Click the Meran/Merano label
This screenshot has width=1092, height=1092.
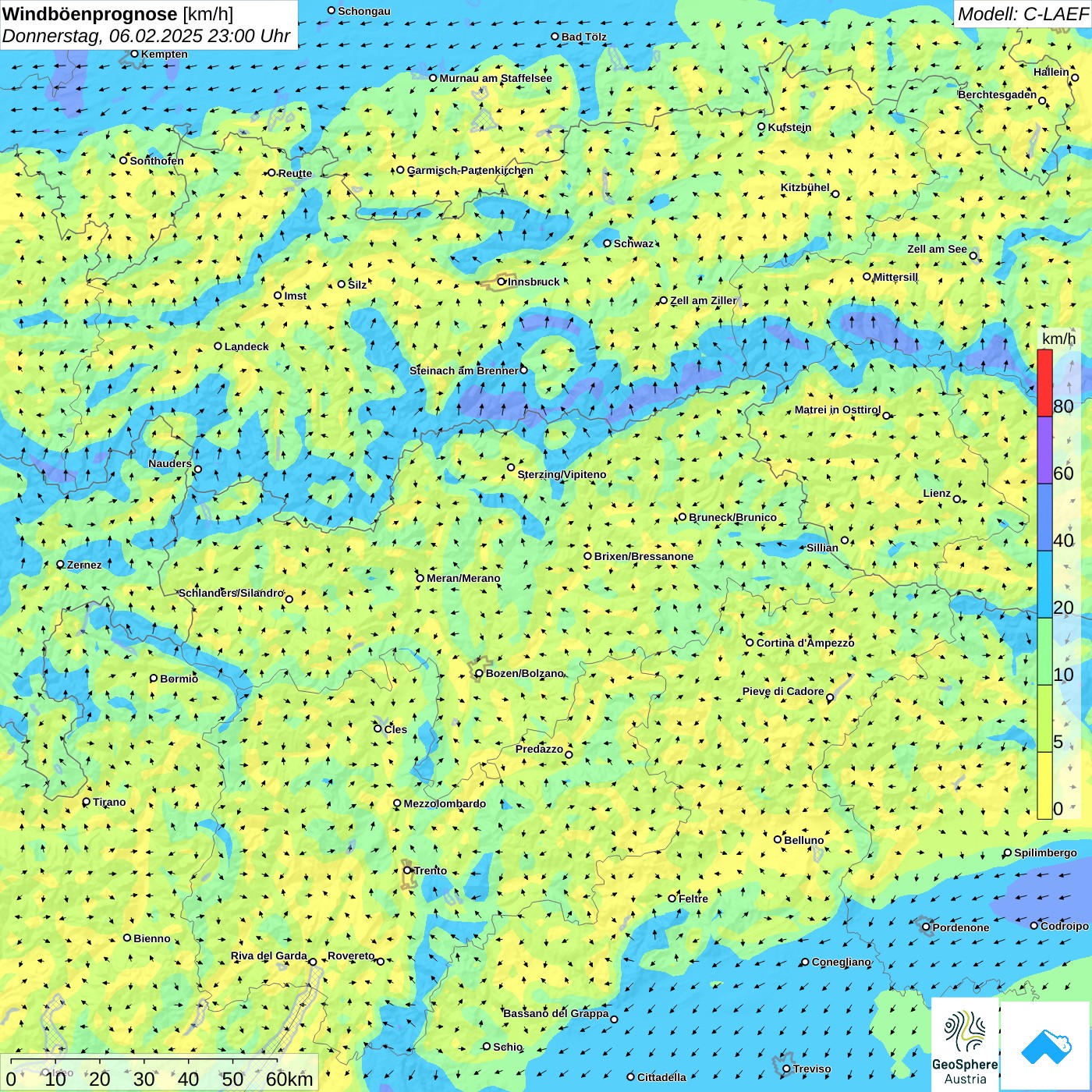(463, 578)
